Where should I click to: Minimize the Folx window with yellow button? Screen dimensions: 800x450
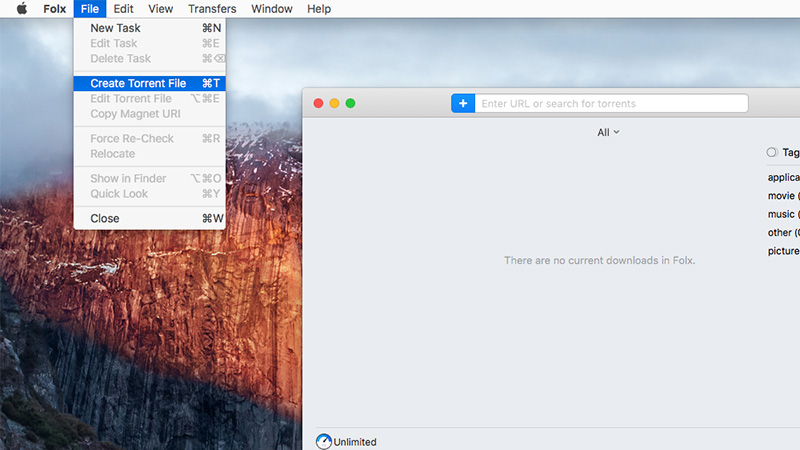pyautogui.click(x=334, y=103)
